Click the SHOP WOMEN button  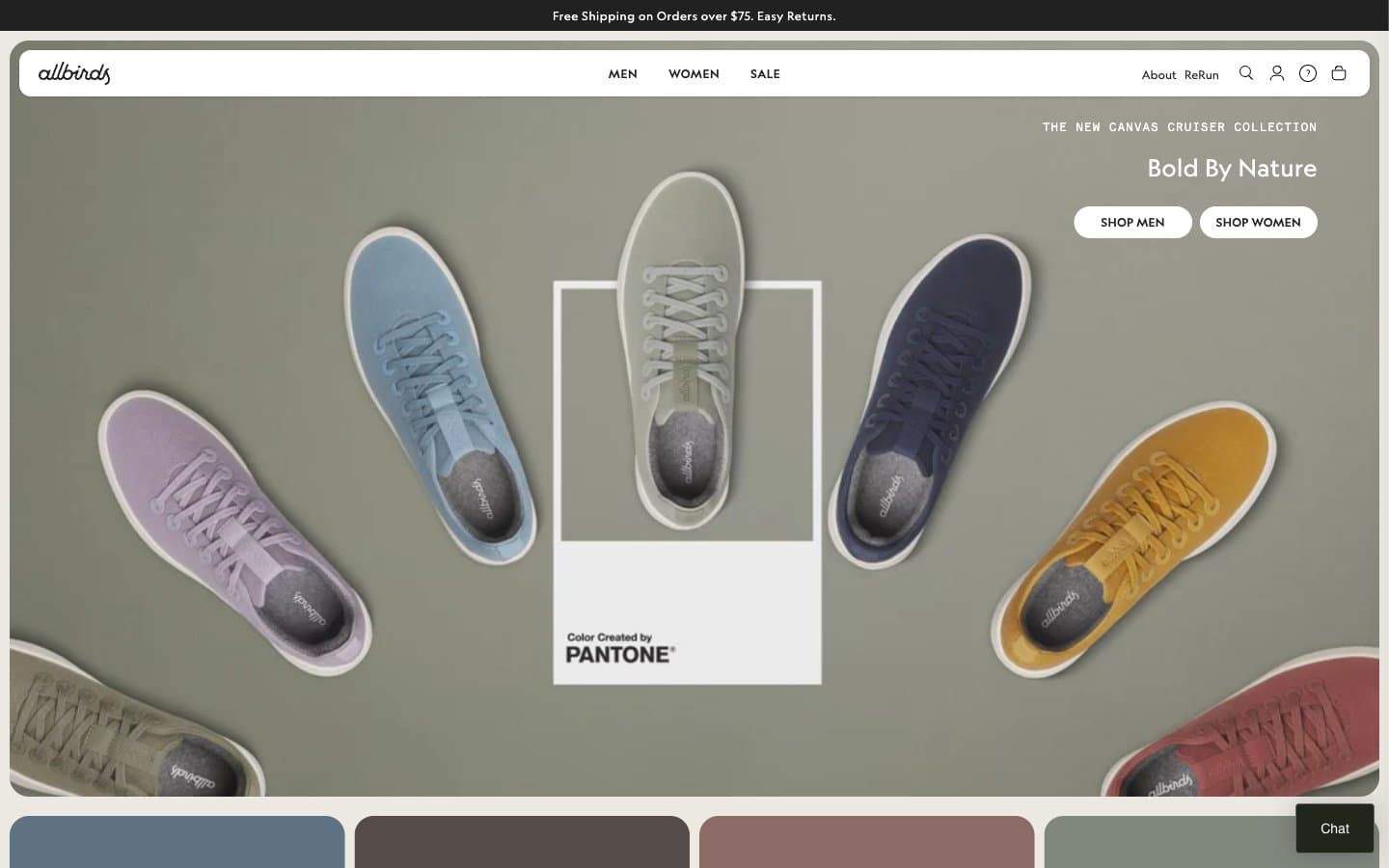1258,222
